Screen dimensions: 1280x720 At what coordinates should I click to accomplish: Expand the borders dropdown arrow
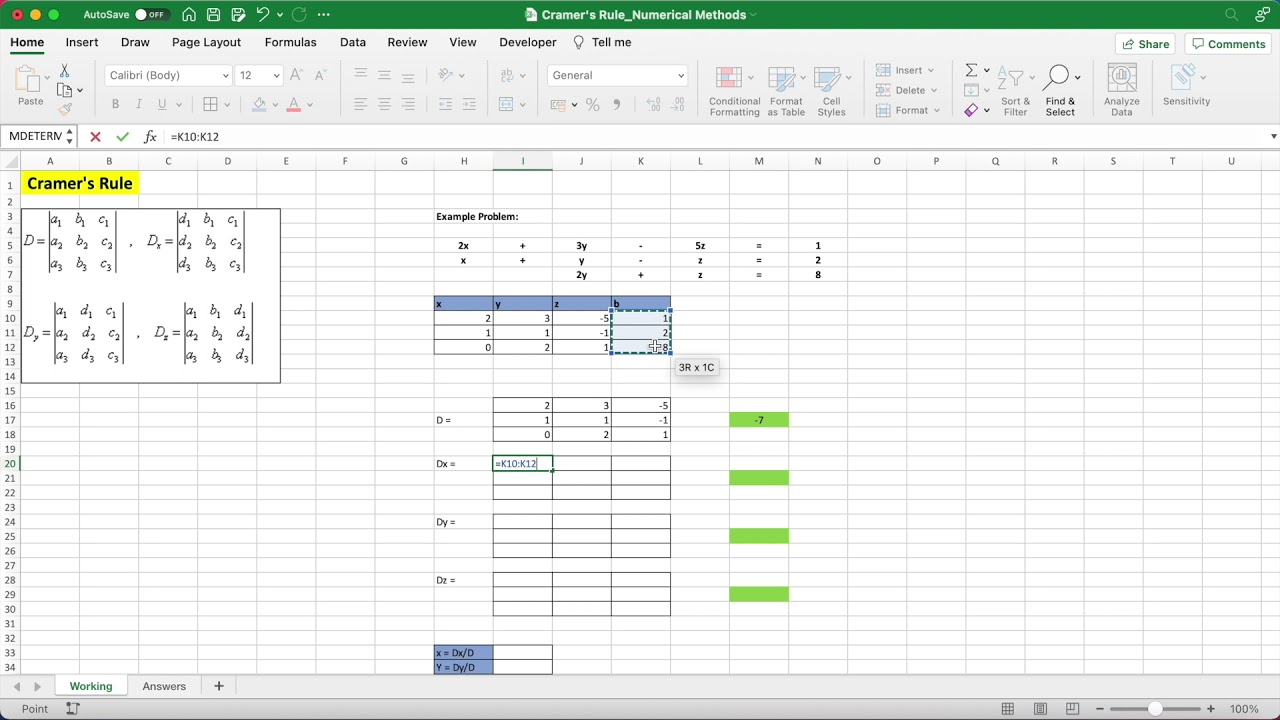tap(227, 104)
